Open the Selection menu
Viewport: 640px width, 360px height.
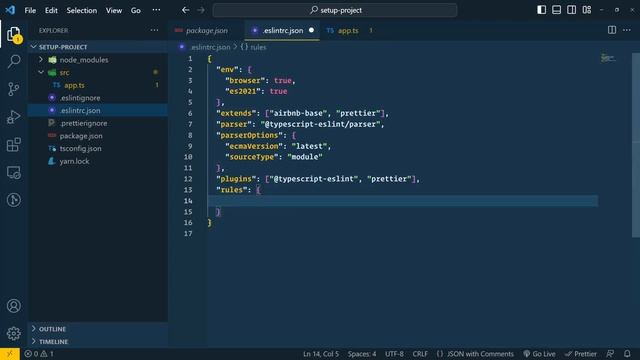[x=82, y=10]
